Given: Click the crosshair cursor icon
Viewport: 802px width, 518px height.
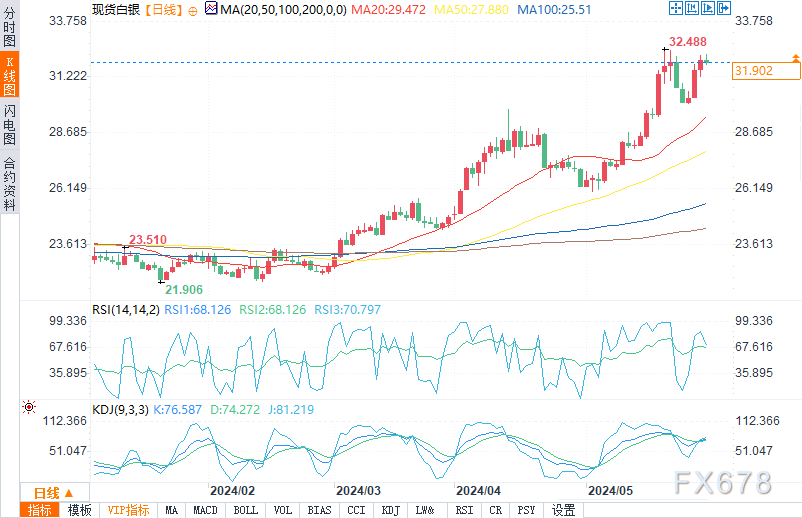Looking at the screenshot, I should click(x=676, y=8).
